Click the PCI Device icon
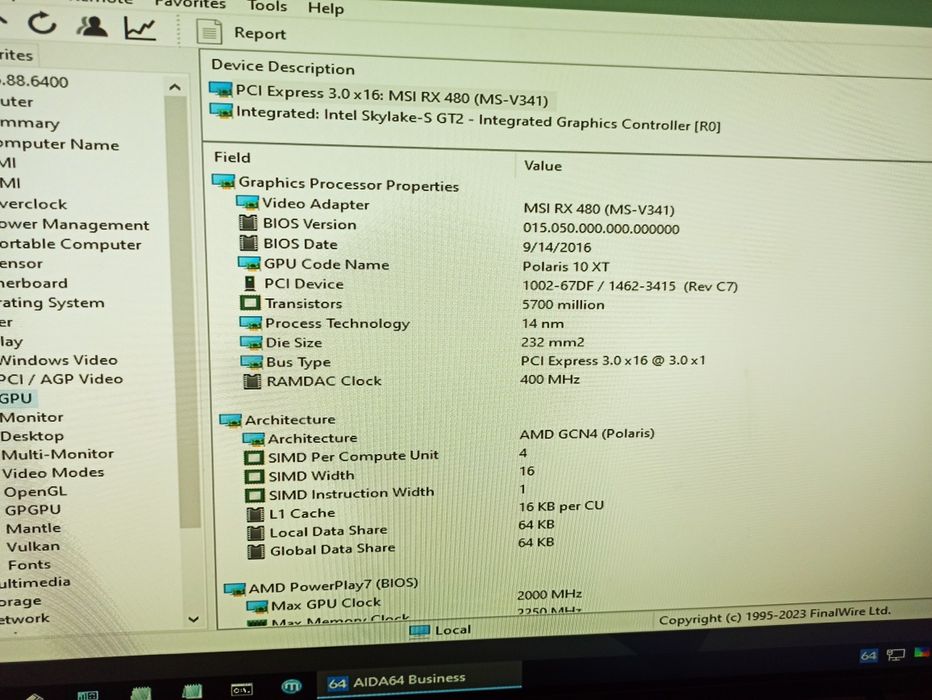 click(x=250, y=283)
